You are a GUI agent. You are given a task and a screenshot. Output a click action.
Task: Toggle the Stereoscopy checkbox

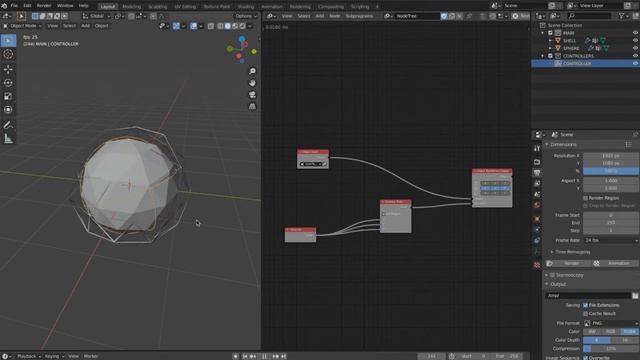tap(552, 275)
